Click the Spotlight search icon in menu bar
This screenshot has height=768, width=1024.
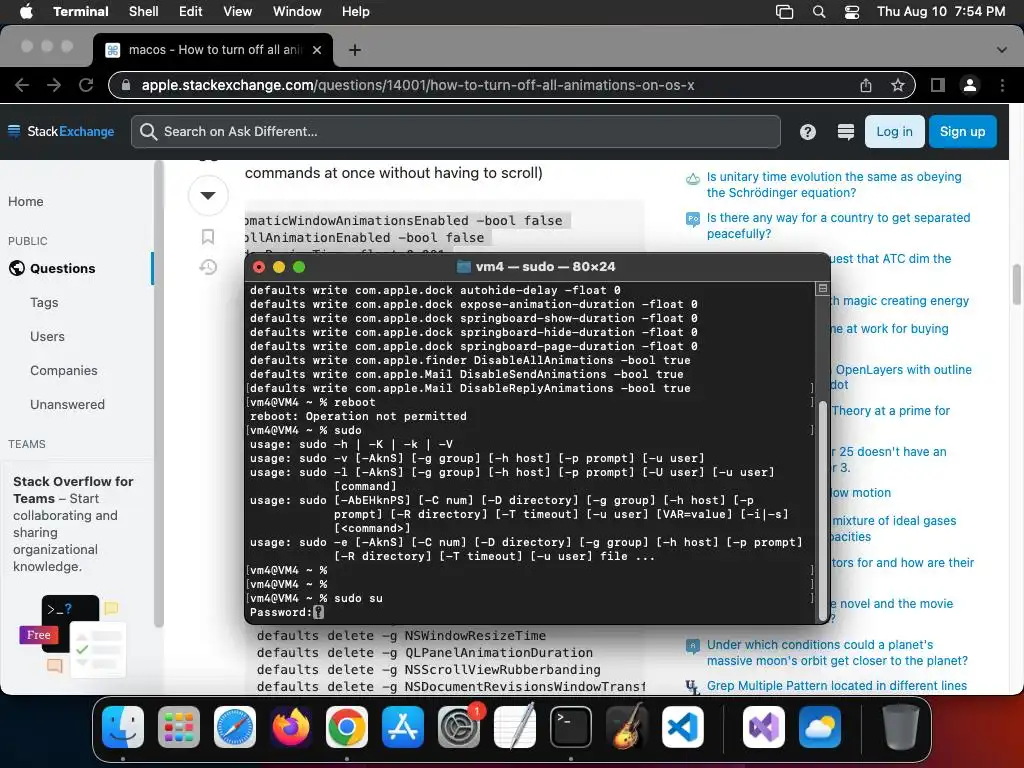[x=819, y=12]
